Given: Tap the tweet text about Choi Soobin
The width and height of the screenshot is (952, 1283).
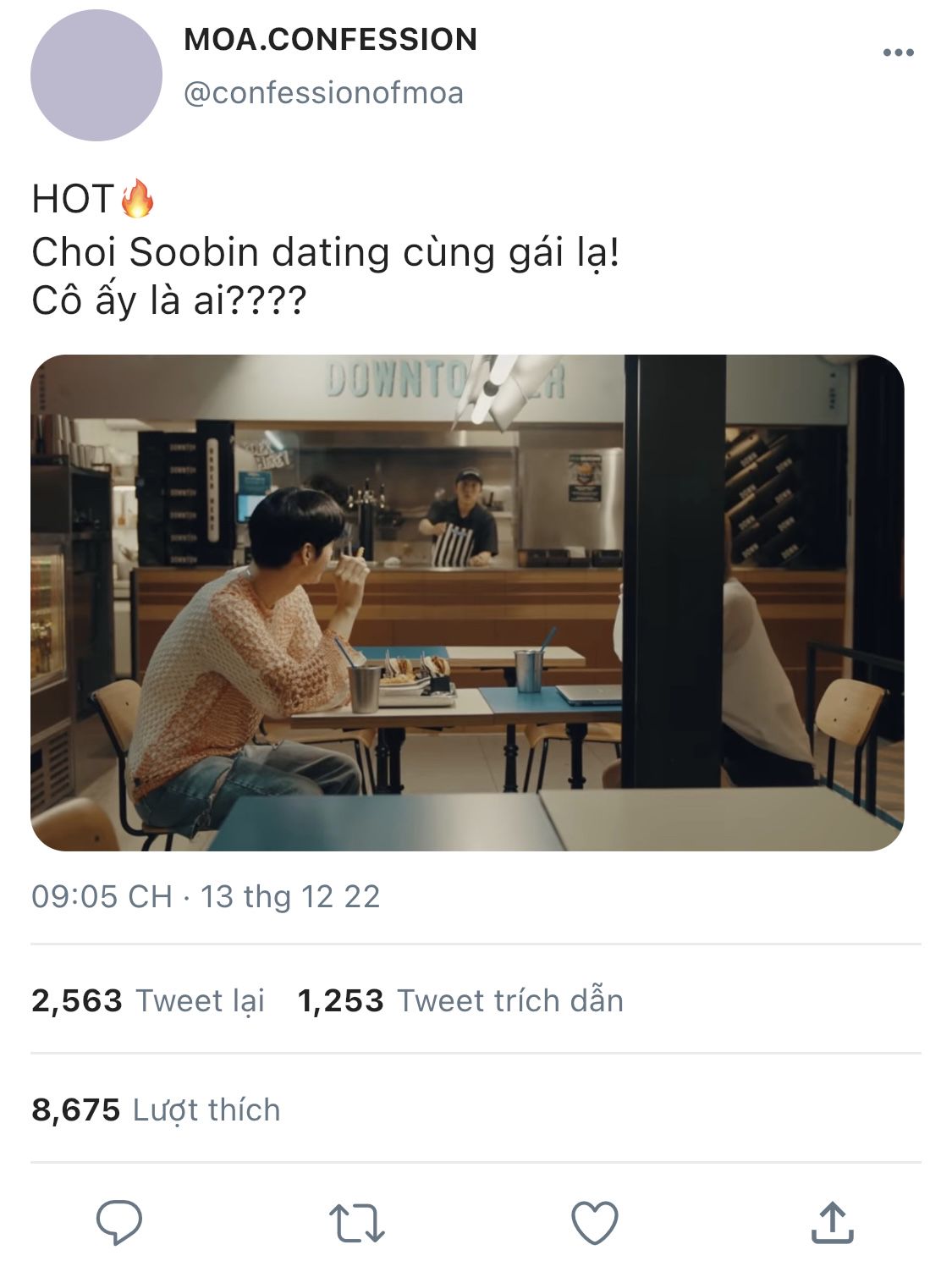Looking at the screenshot, I should click(326, 251).
